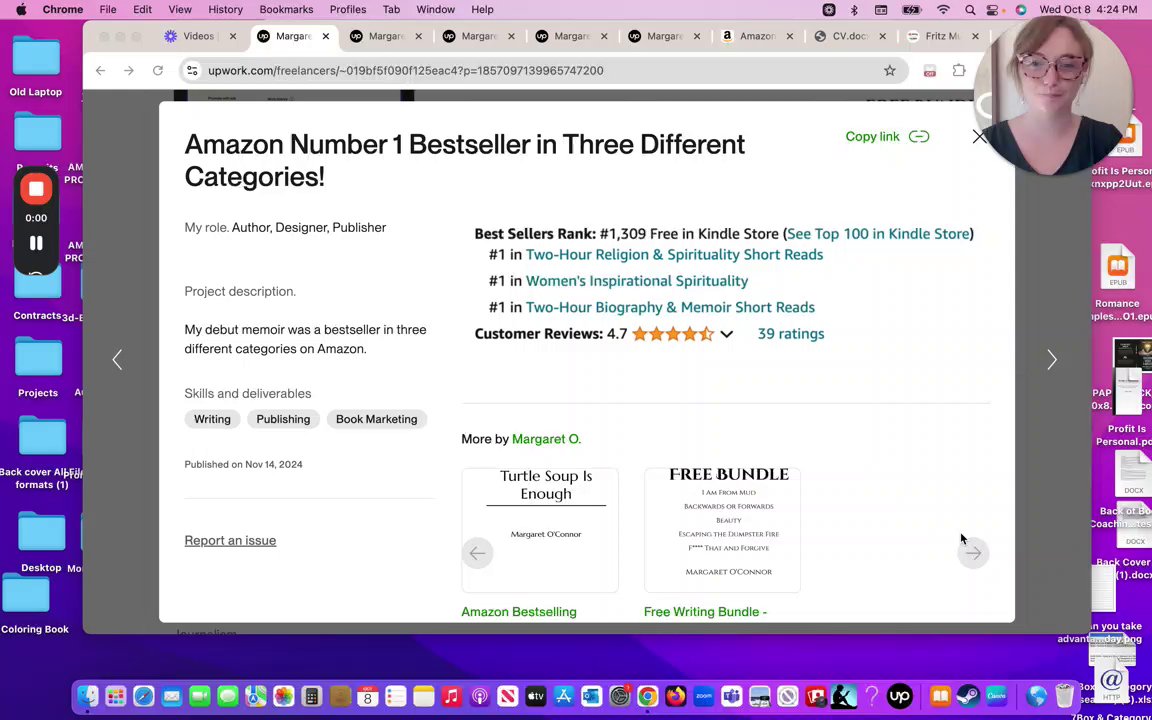Open Mail in the Dock
This screenshot has width=1152, height=720.
(x=171, y=695)
